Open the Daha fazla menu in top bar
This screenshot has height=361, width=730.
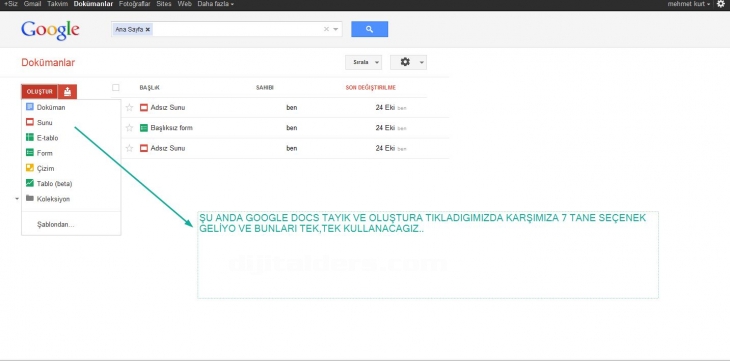click(x=216, y=4)
